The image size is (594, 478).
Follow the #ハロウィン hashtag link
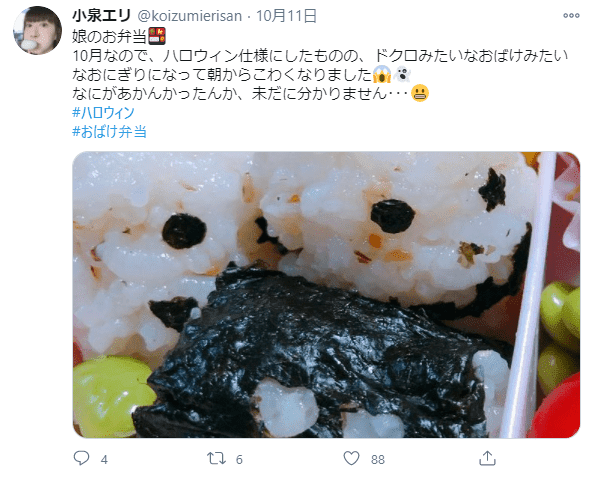point(103,112)
